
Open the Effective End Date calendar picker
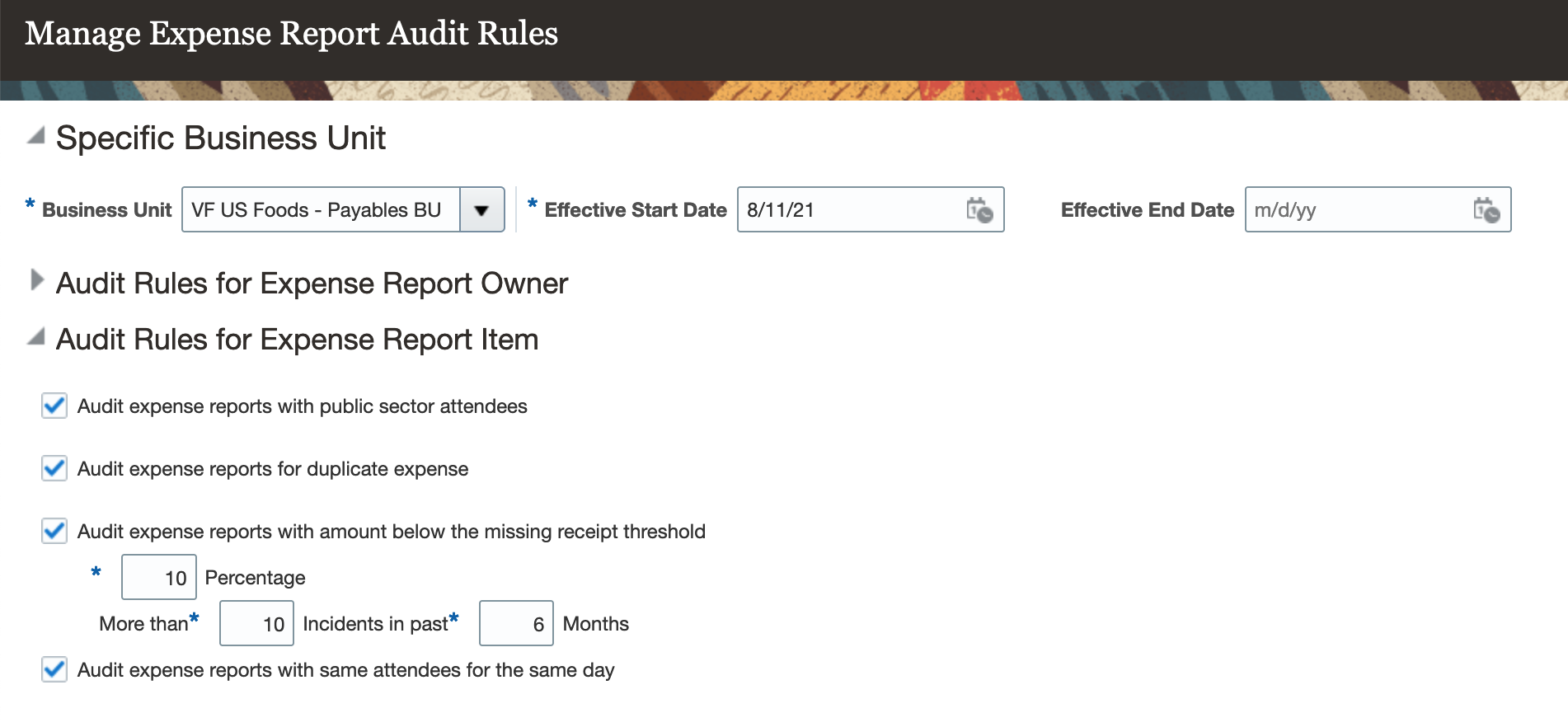(x=1486, y=210)
